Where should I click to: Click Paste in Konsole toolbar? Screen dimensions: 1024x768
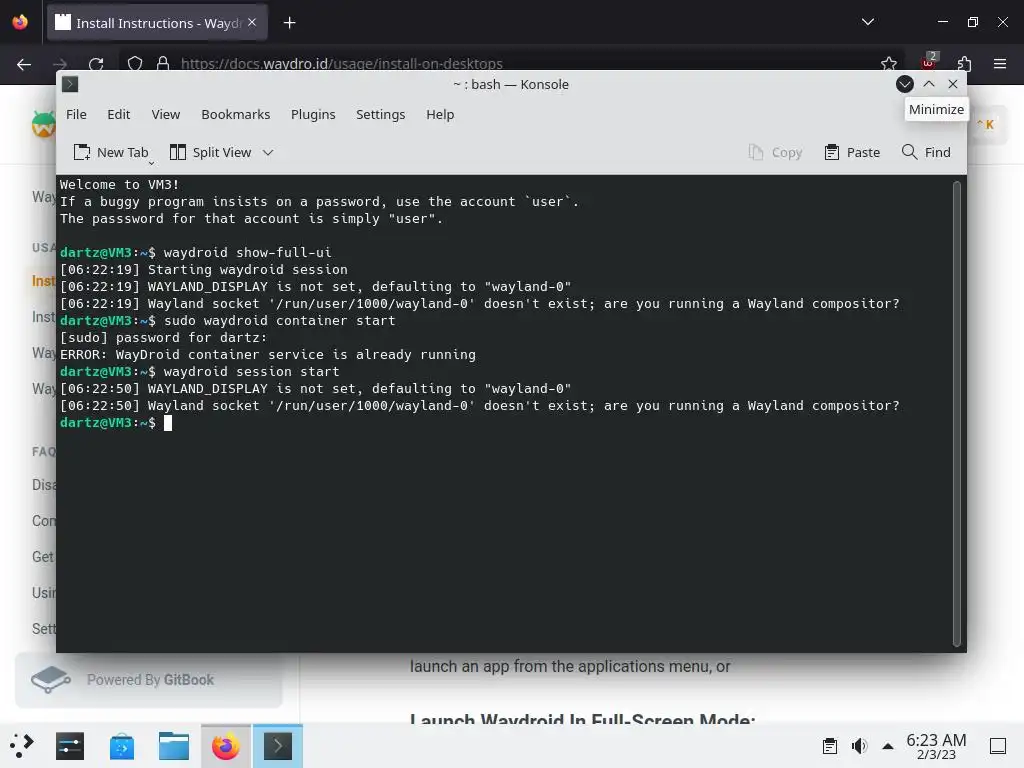[852, 152]
